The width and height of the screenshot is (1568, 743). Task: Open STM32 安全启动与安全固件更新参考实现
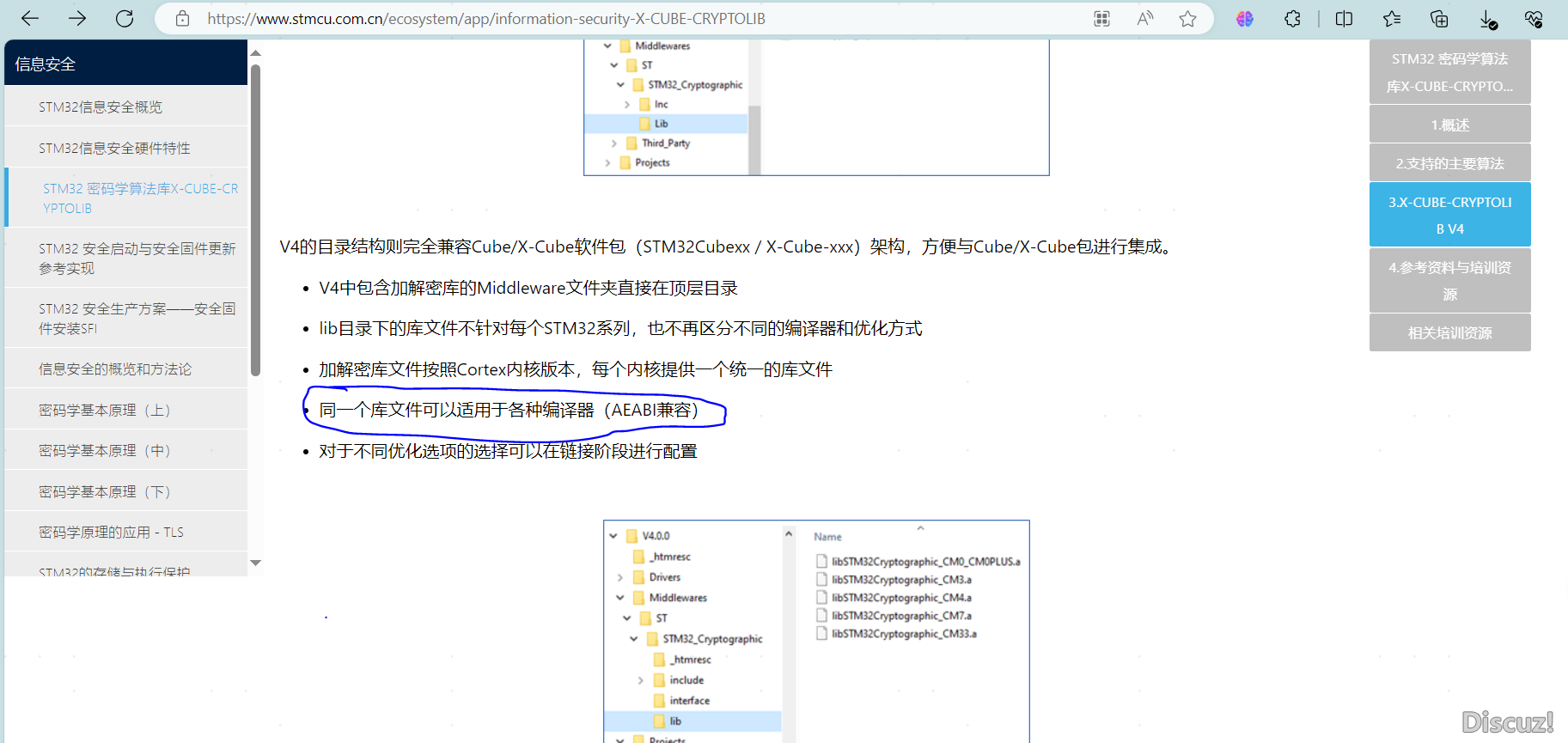click(x=126, y=258)
